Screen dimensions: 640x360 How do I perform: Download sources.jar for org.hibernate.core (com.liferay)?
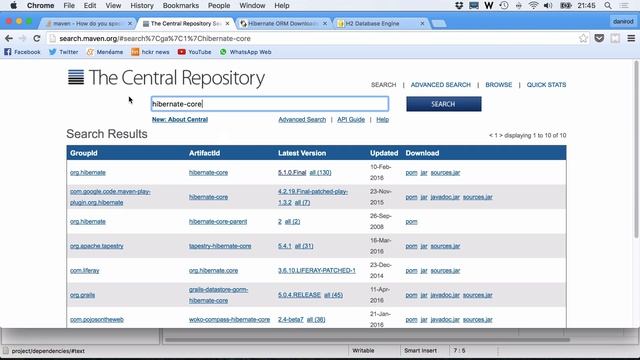click(x=445, y=271)
